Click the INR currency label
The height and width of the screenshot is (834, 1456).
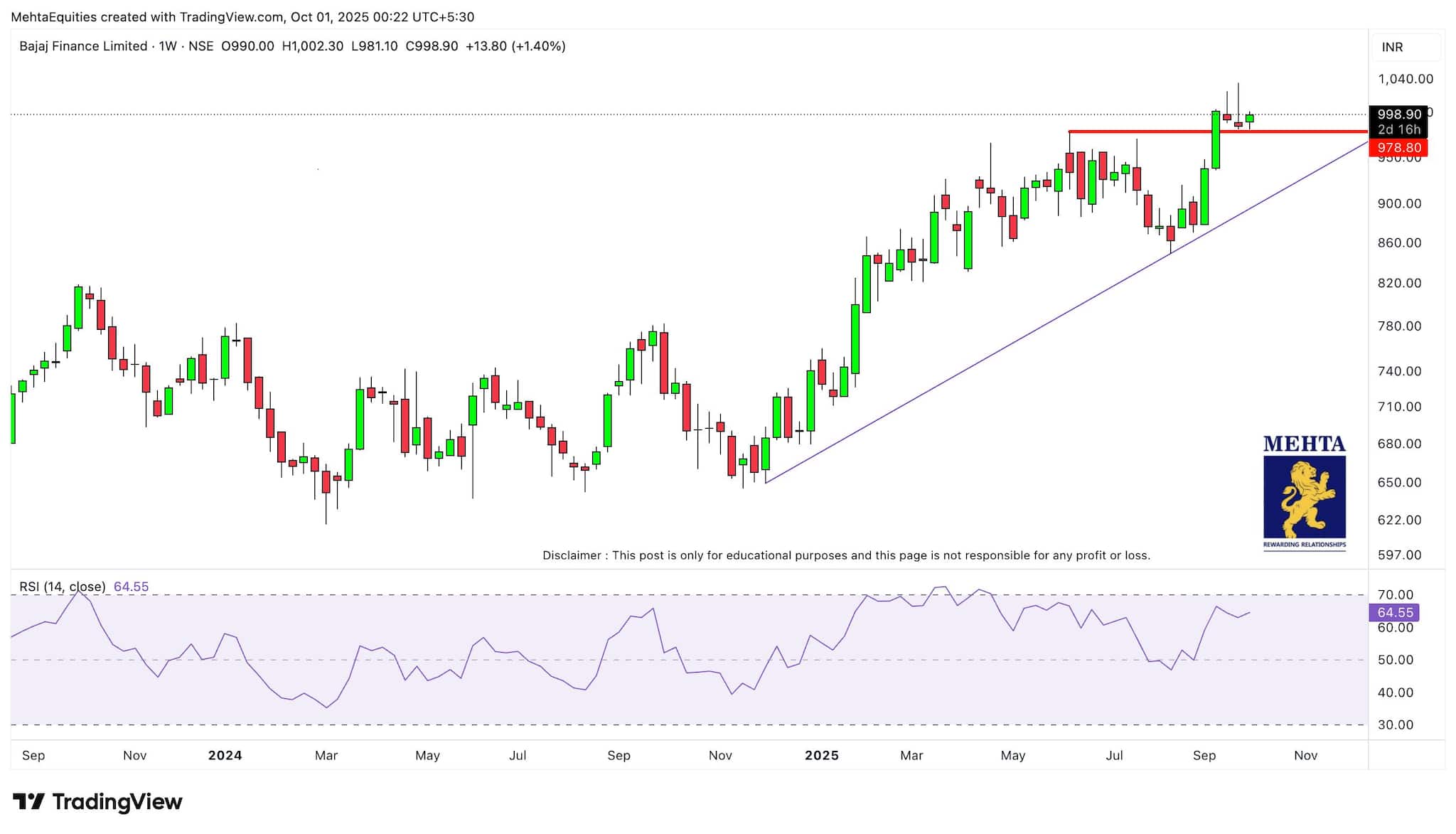(1392, 47)
